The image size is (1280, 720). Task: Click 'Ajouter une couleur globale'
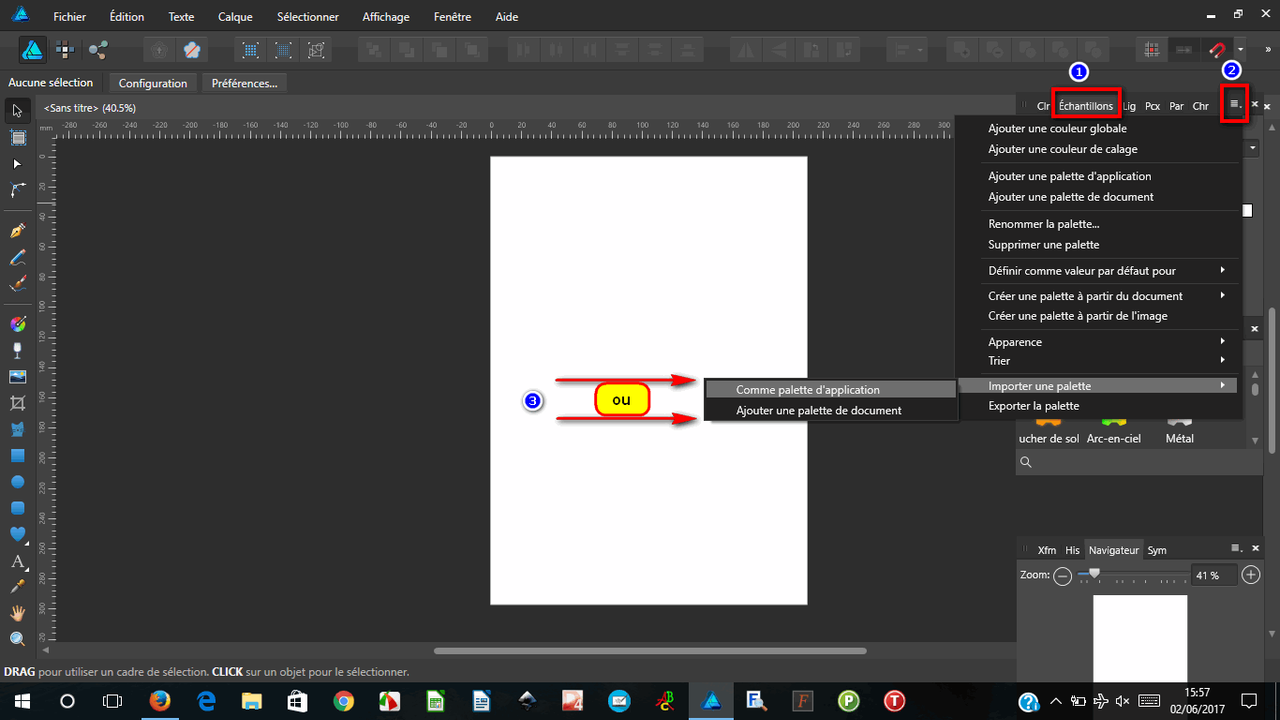[1057, 129]
